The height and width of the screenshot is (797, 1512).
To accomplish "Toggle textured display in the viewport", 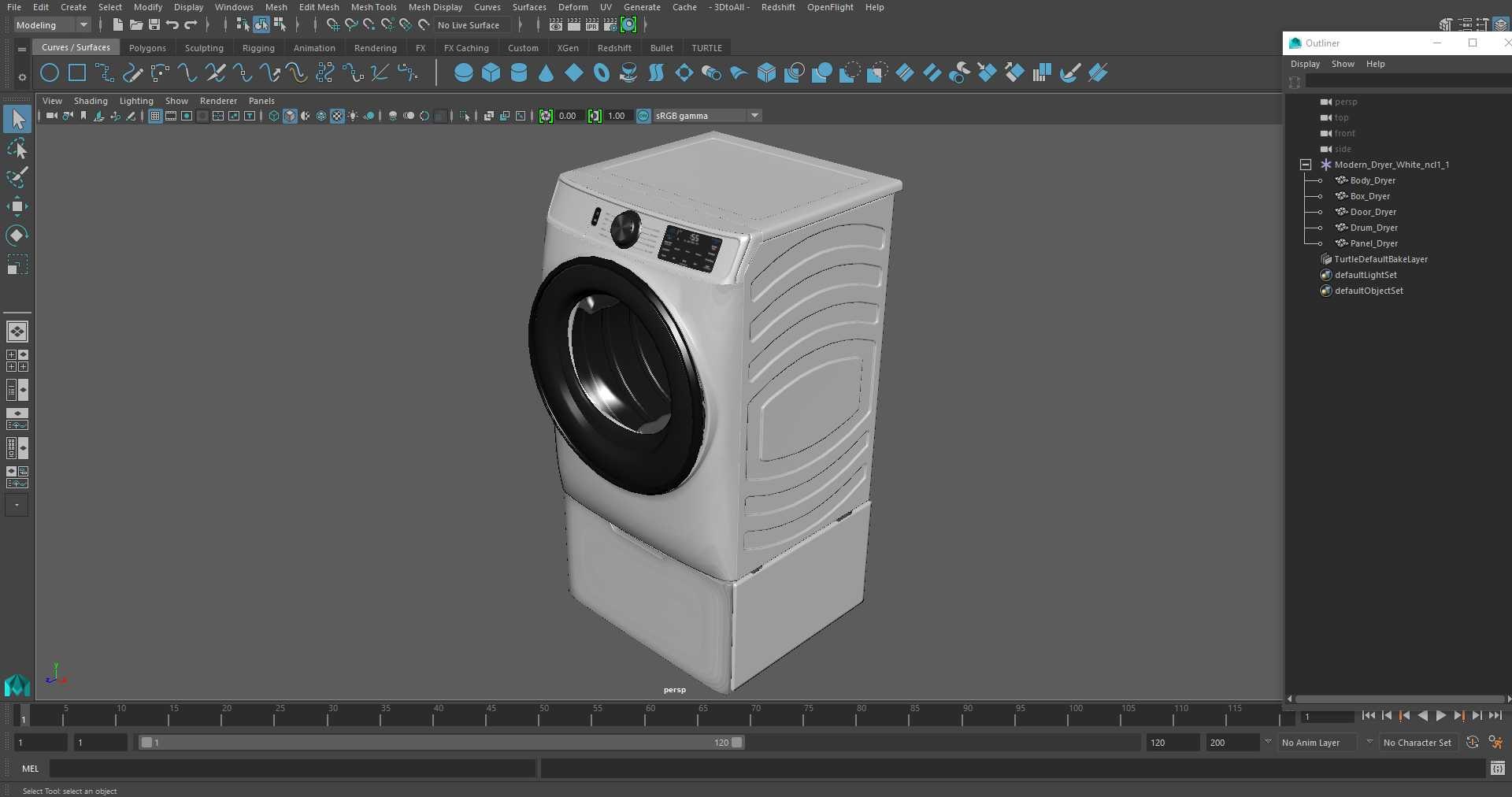I will (337, 116).
